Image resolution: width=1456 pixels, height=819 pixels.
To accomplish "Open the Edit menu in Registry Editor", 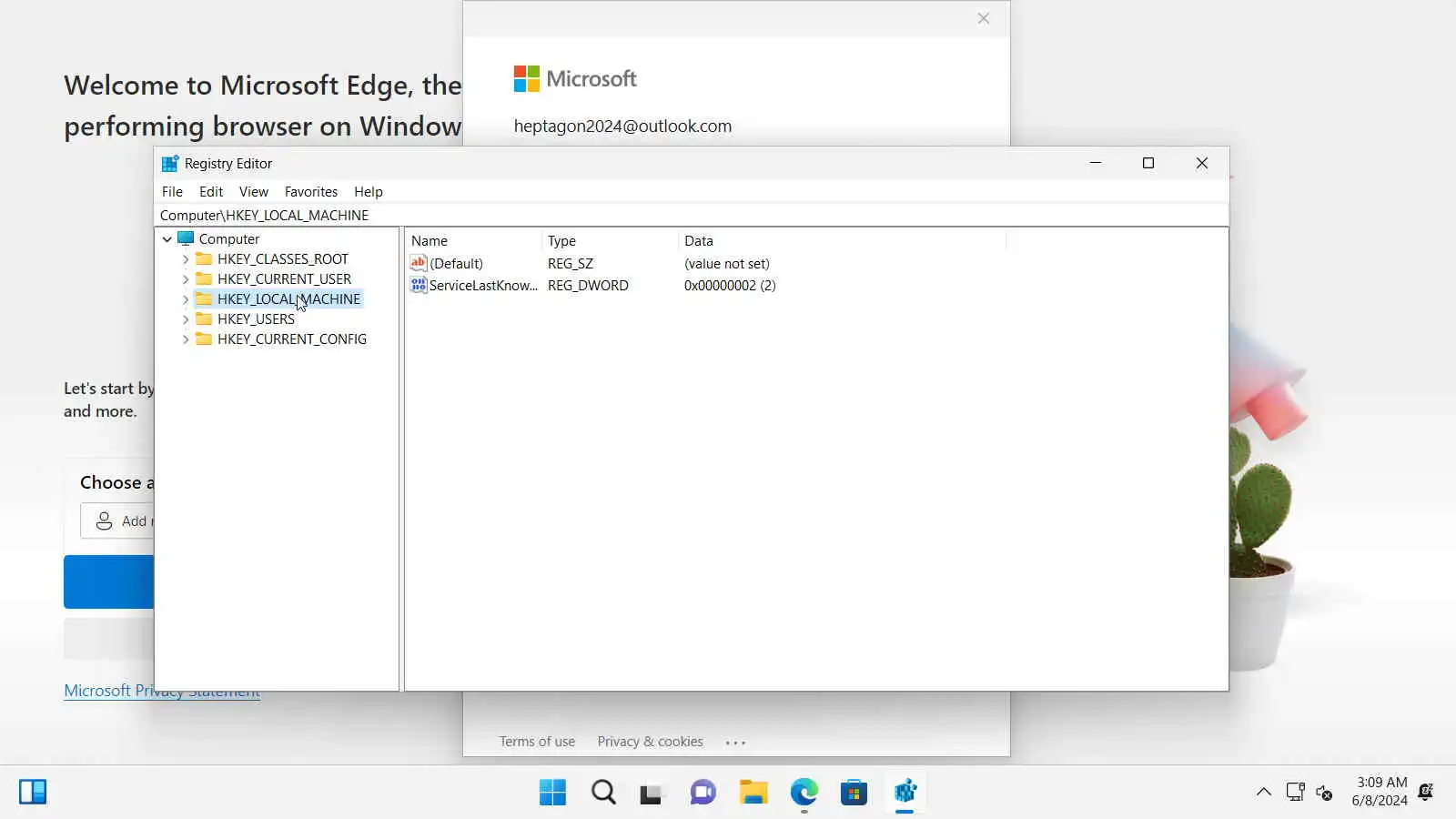I will tap(211, 192).
